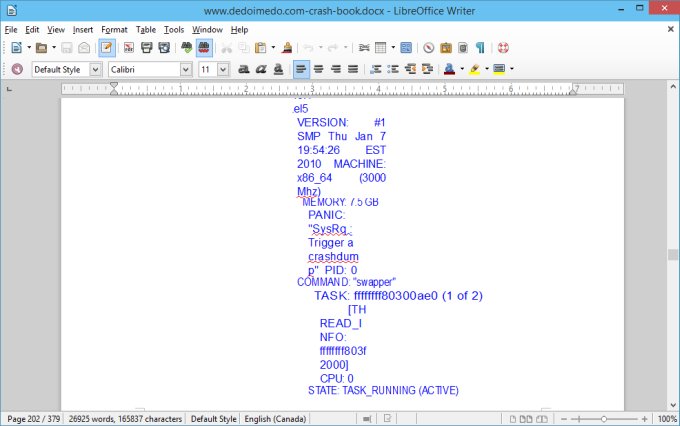Show Draw Functions toolbar
Screen dimensions: 680x426
[406, 48]
